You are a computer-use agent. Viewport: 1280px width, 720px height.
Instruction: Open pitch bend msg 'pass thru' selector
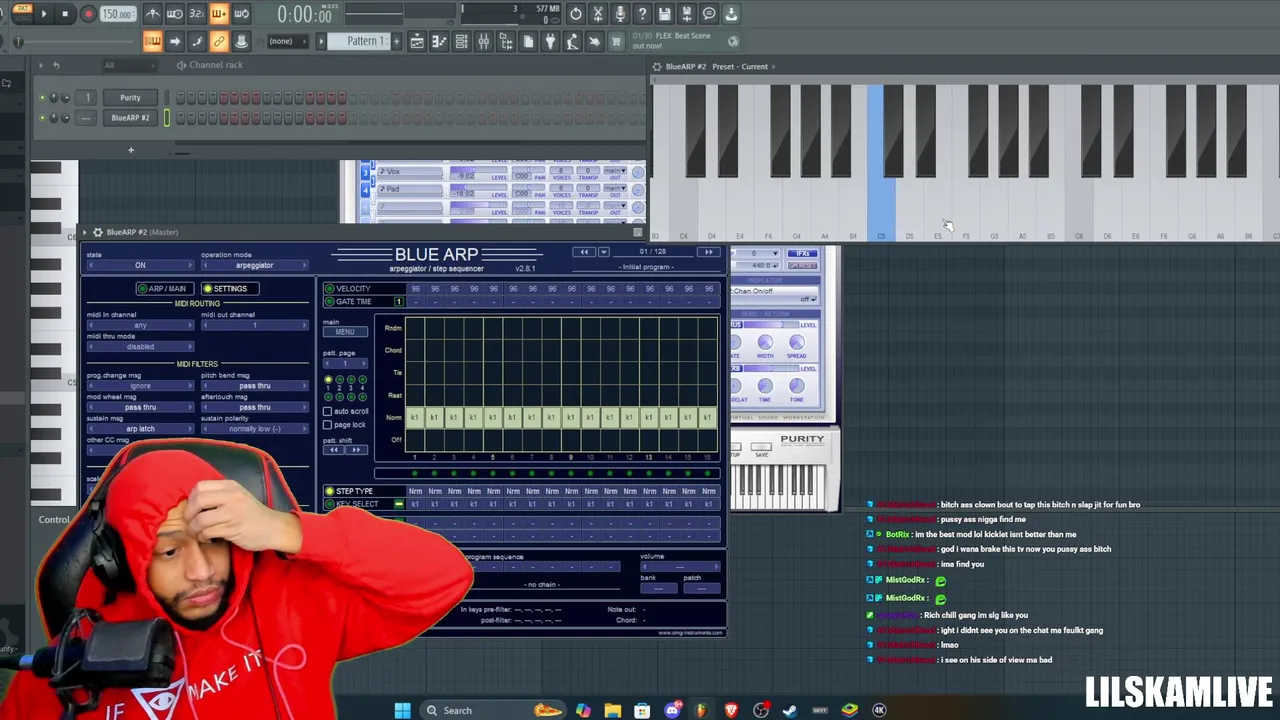click(x=254, y=385)
